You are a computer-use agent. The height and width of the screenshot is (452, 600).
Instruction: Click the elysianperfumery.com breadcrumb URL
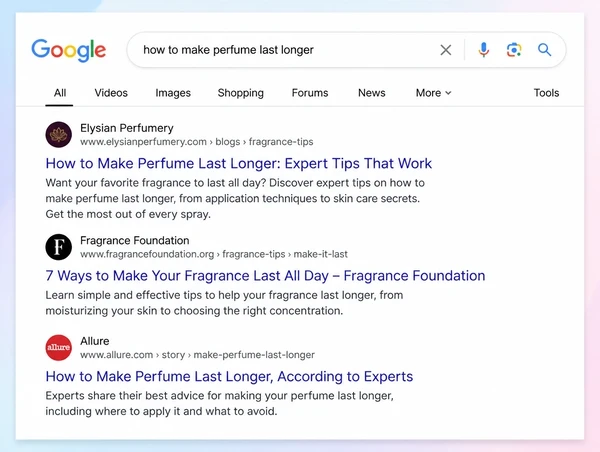(197, 142)
